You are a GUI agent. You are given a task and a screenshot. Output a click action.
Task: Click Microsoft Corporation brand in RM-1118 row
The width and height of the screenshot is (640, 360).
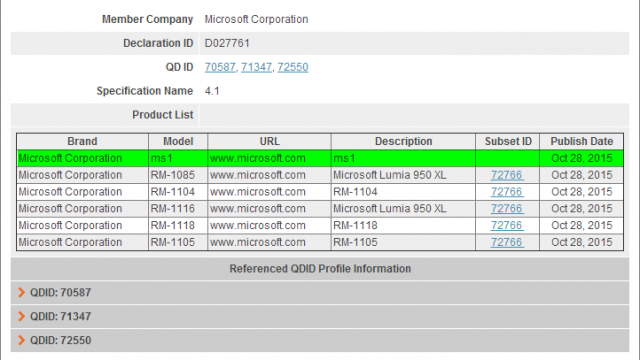(x=70, y=225)
